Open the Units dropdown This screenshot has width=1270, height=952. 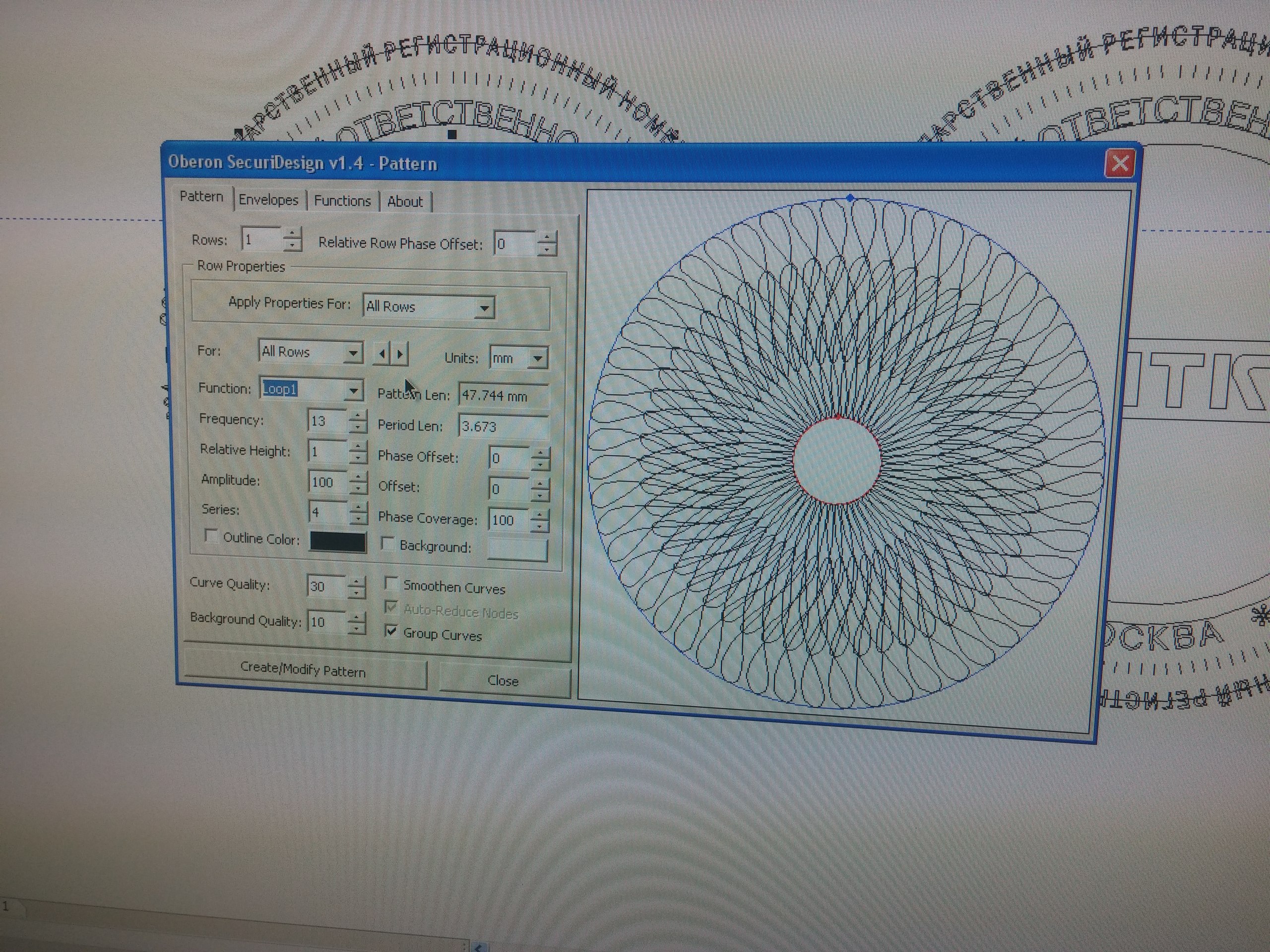point(537,359)
